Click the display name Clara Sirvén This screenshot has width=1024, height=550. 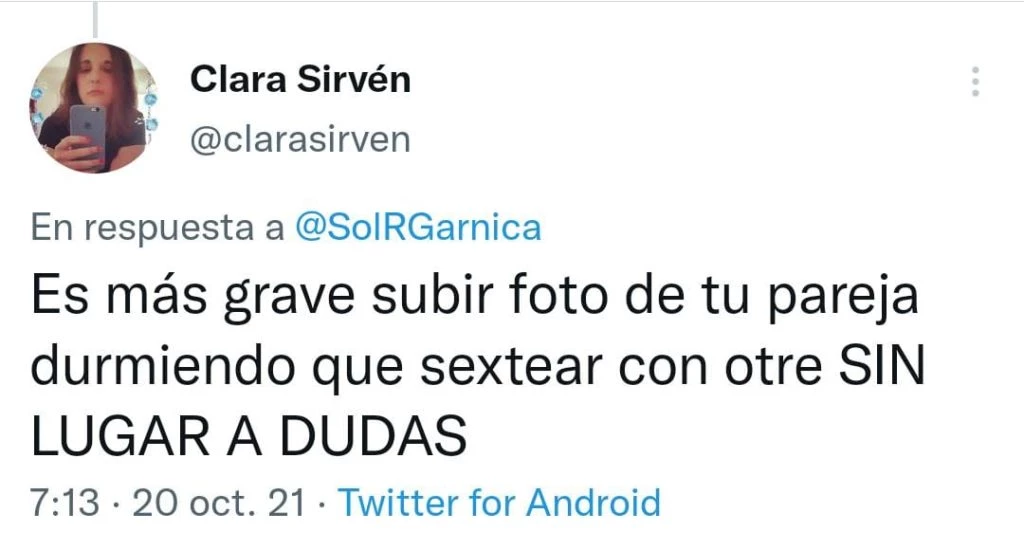(x=300, y=80)
